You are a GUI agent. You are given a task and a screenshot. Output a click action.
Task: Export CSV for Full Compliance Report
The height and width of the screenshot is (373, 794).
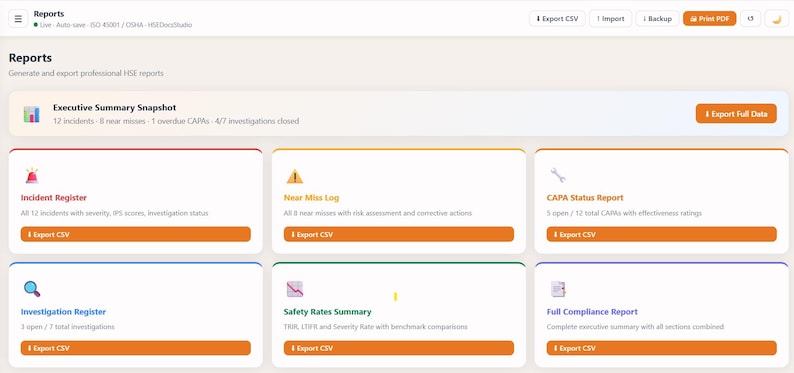pos(661,348)
